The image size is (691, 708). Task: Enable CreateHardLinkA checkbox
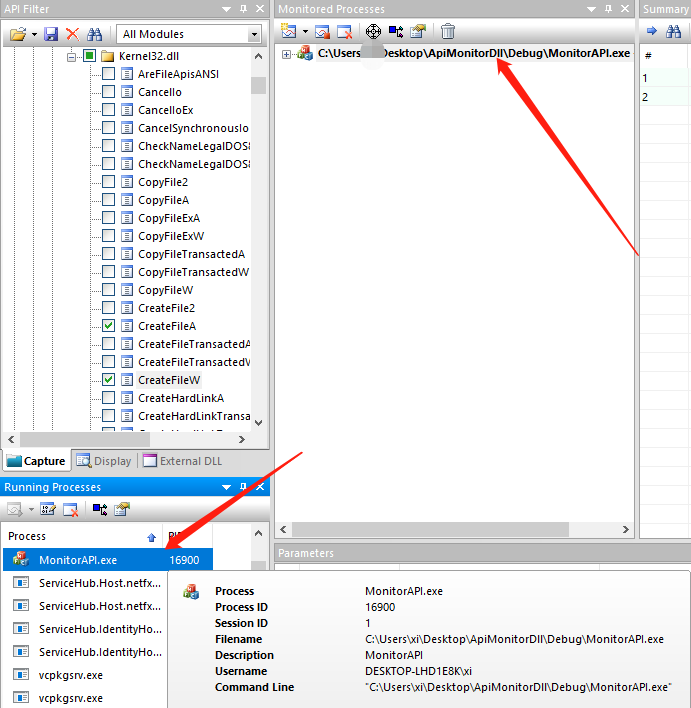(108, 398)
